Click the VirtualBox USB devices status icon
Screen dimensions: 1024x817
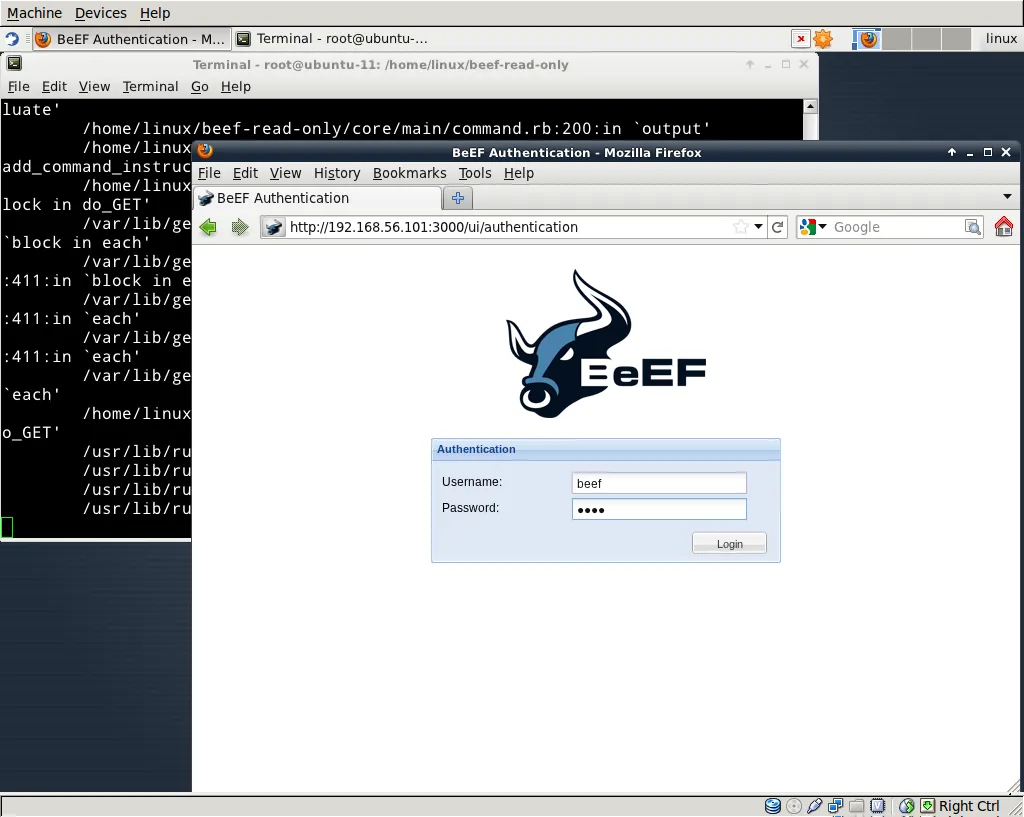click(x=815, y=806)
